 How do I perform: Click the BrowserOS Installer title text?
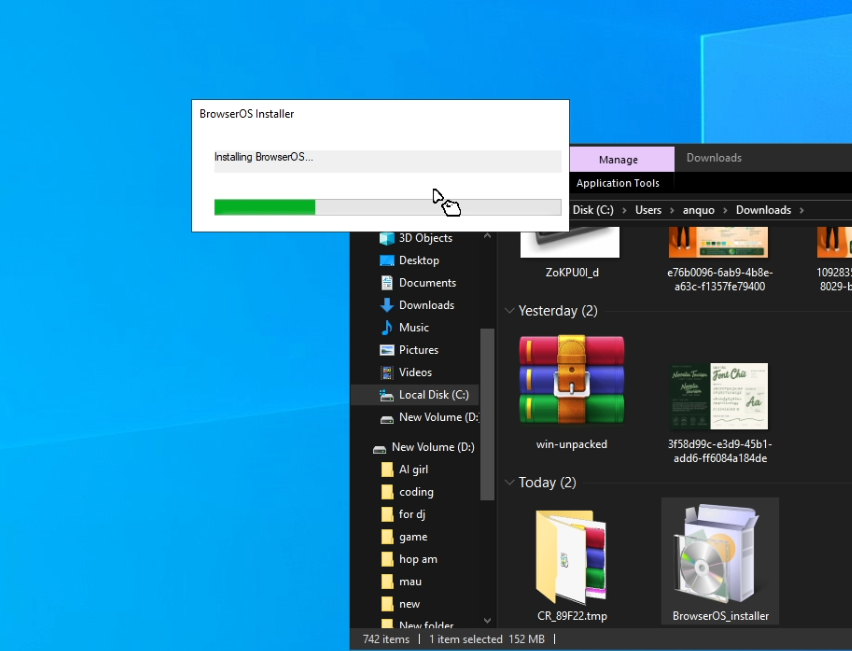coord(247,114)
